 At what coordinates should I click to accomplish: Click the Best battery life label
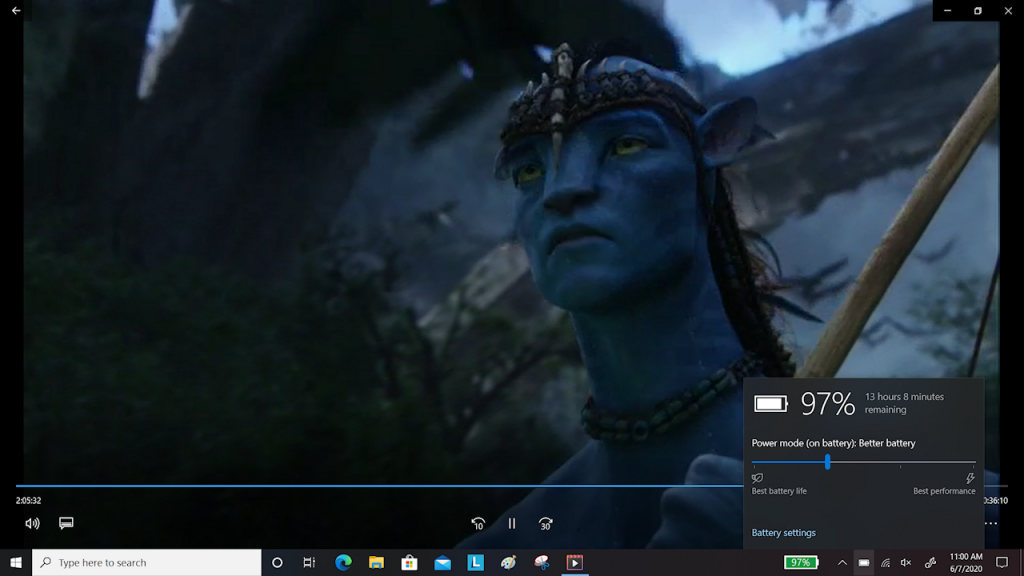pyautogui.click(x=779, y=491)
